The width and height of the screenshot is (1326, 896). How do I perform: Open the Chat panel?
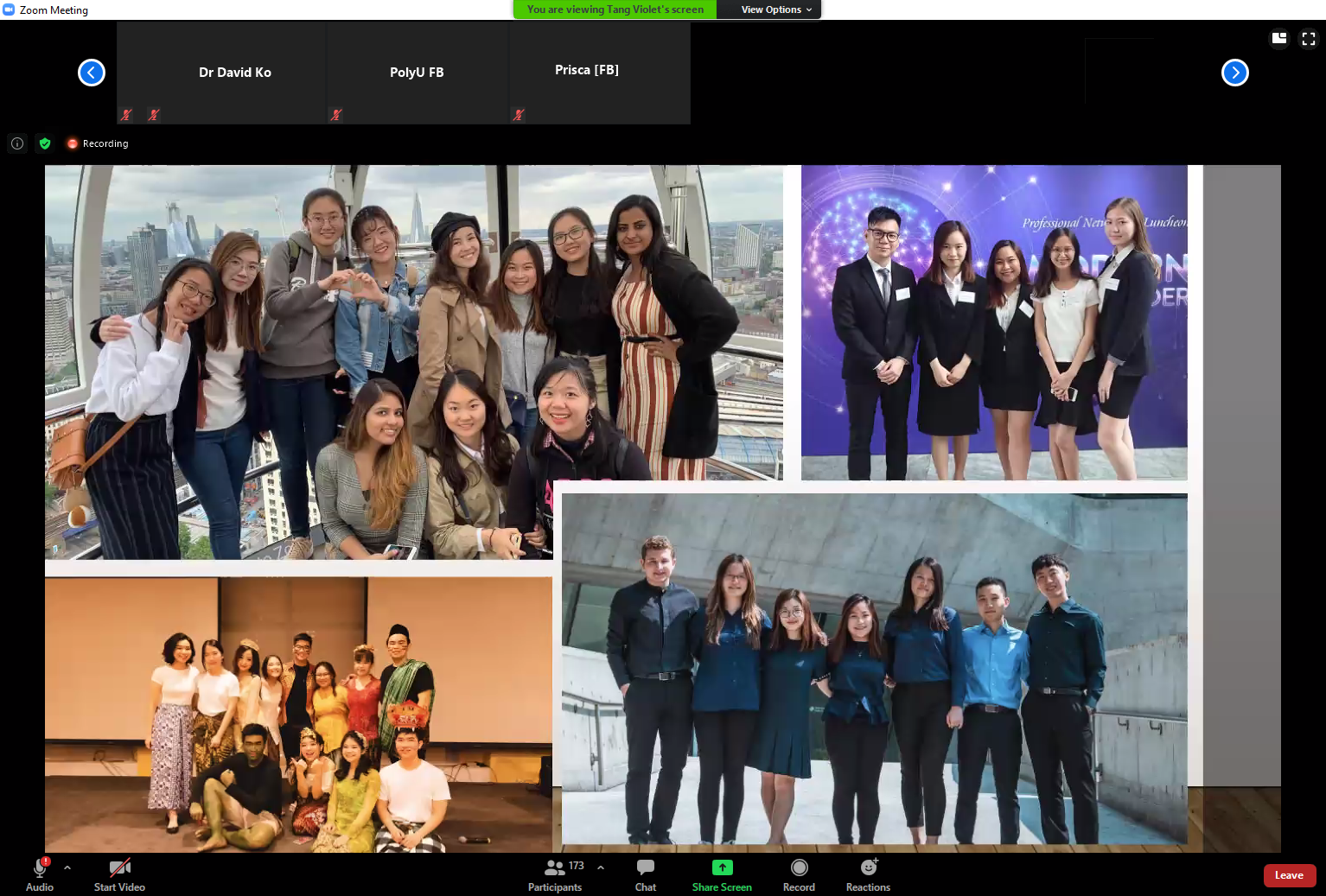pos(645,874)
